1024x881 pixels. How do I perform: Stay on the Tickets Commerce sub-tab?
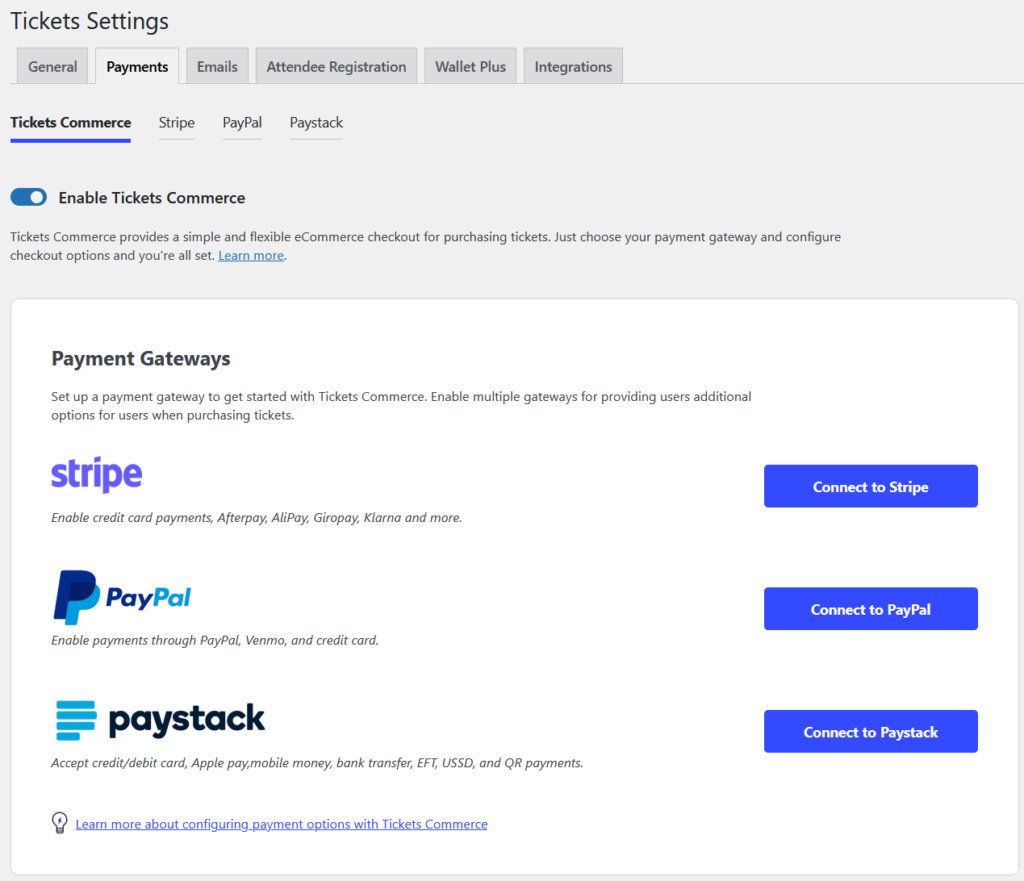(70, 122)
